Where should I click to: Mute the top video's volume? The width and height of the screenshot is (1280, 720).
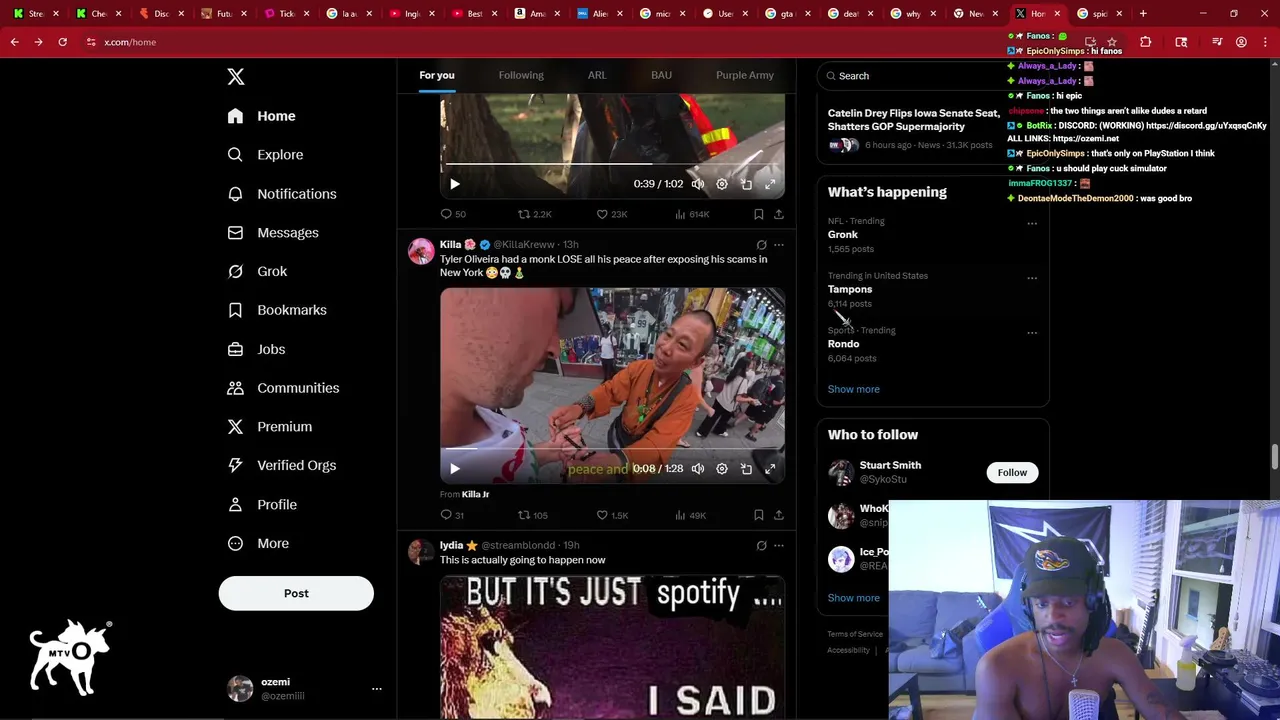[697, 184]
